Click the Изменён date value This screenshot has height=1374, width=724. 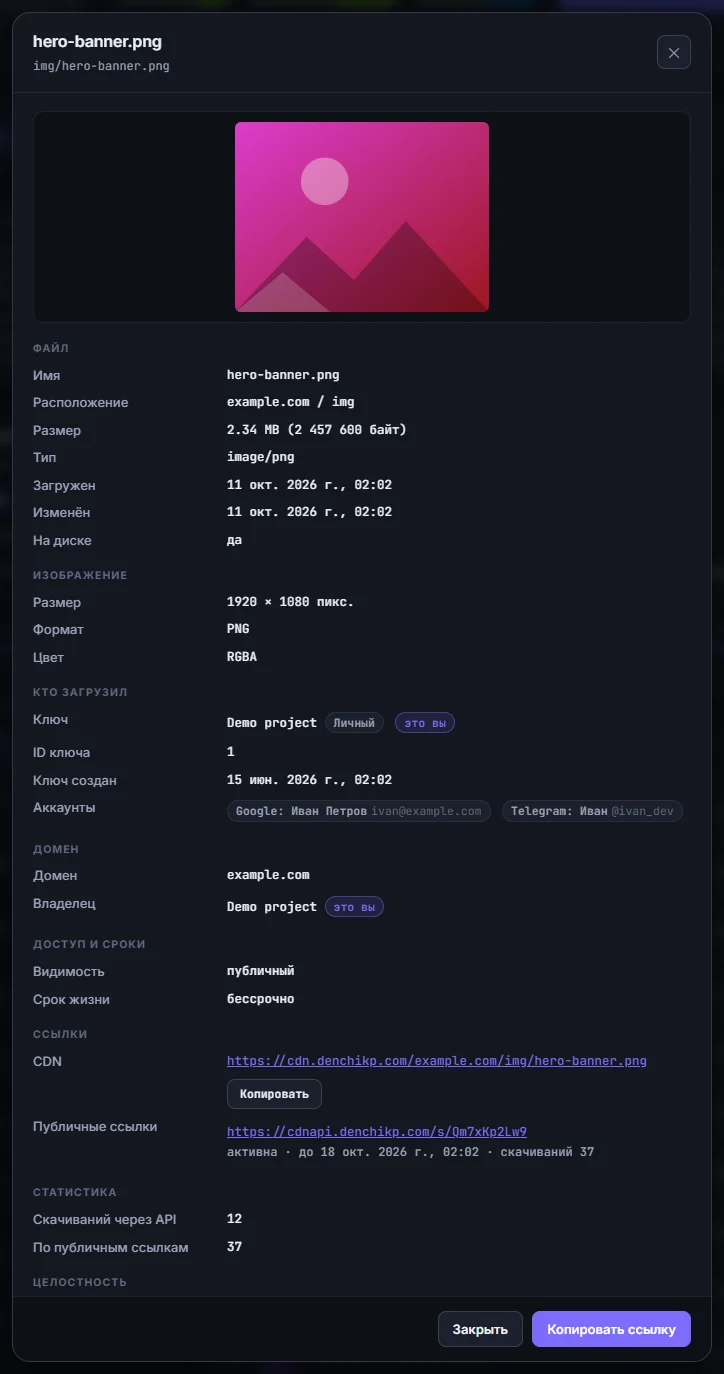click(309, 512)
